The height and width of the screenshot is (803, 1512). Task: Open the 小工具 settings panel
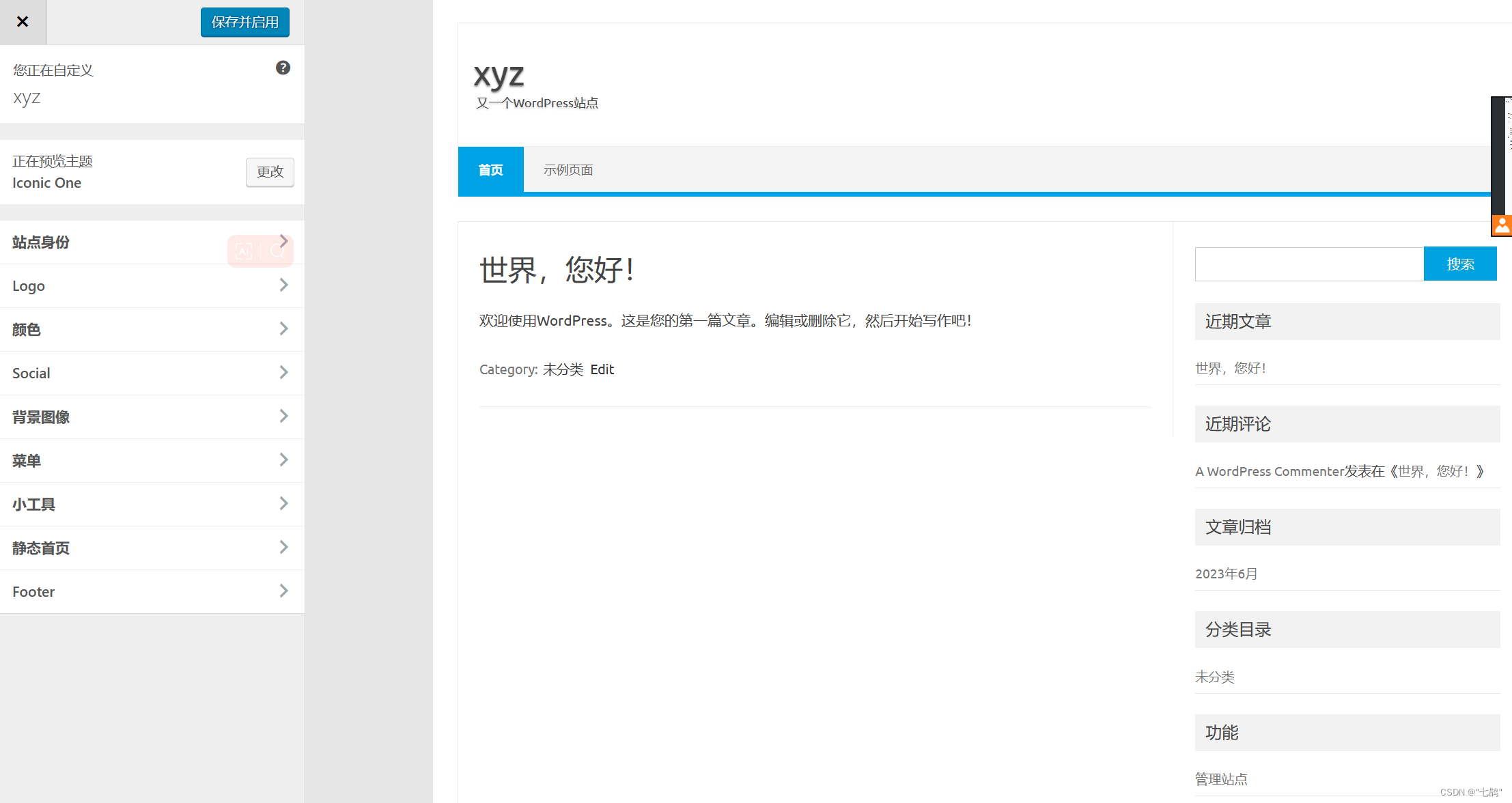[x=152, y=504]
